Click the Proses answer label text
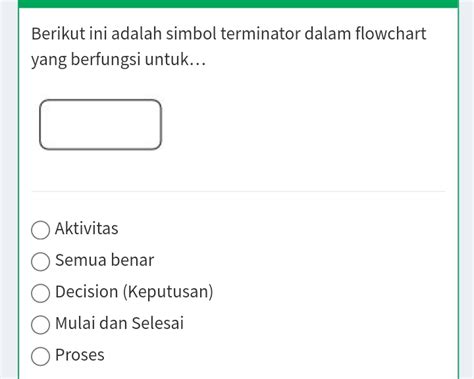 click(x=80, y=355)
